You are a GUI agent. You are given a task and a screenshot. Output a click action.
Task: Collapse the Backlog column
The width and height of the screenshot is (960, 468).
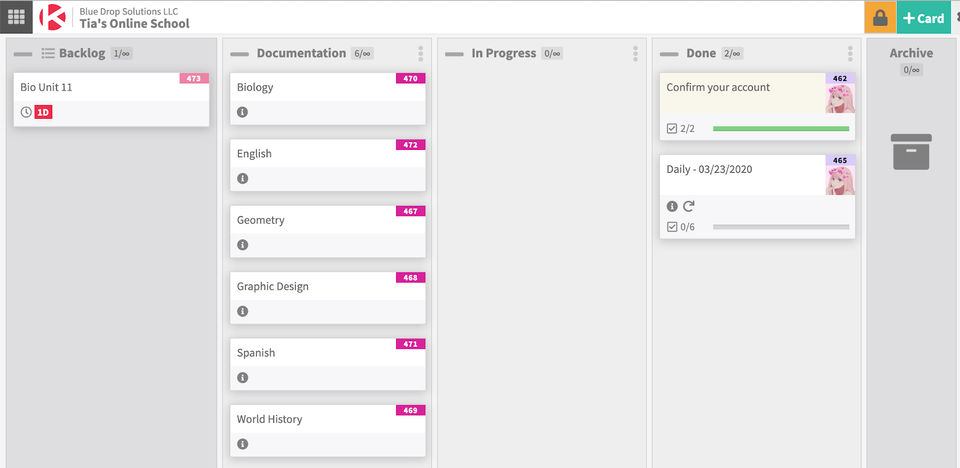pos(23,54)
